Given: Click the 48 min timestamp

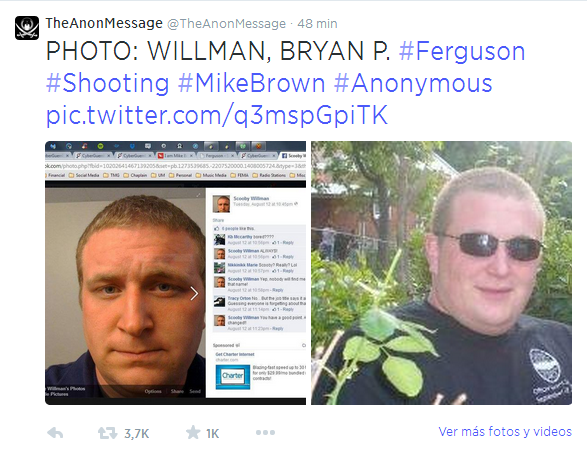Looking at the screenshot, I should [317, 24].
